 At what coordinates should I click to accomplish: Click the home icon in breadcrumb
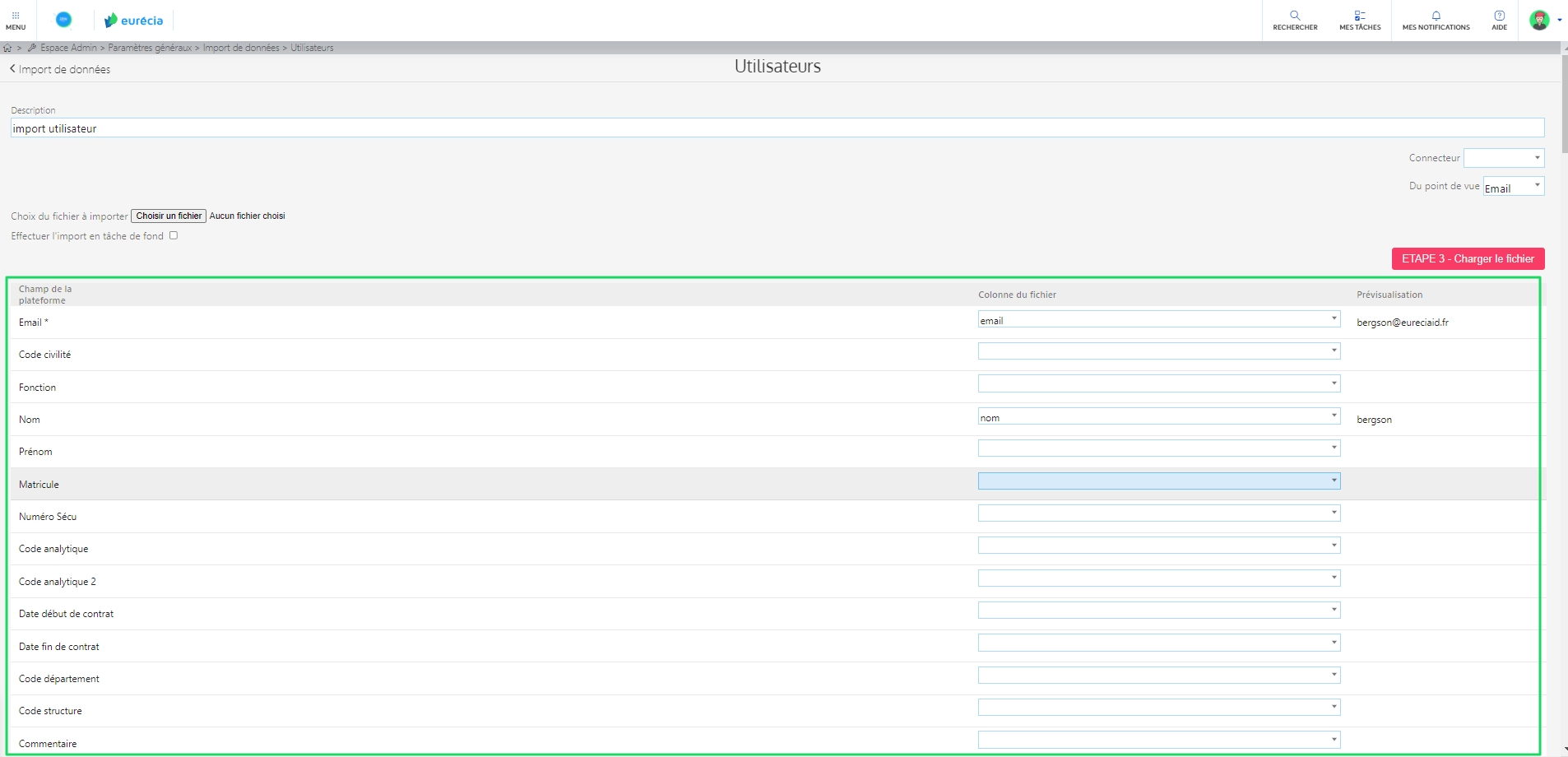(x=7, y=48)
